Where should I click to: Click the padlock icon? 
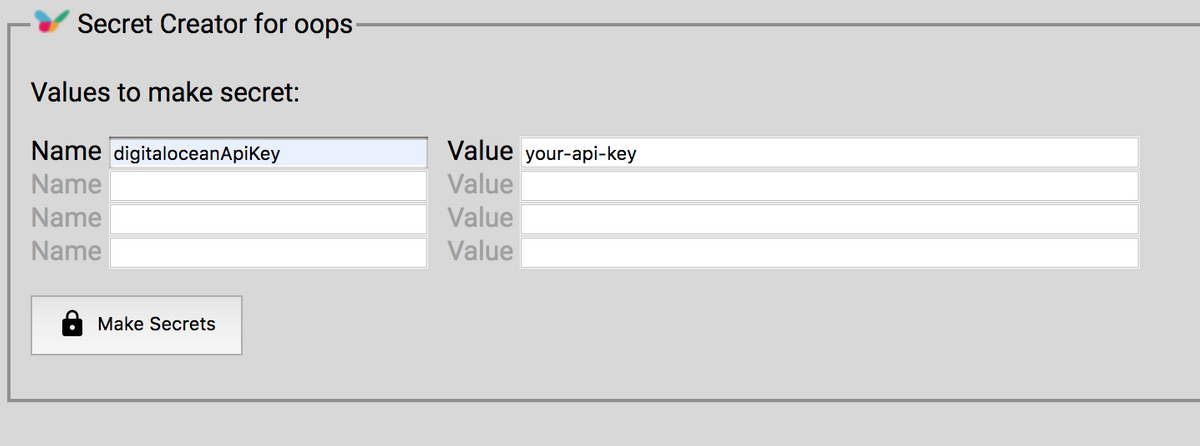click(x=72, y=324)
